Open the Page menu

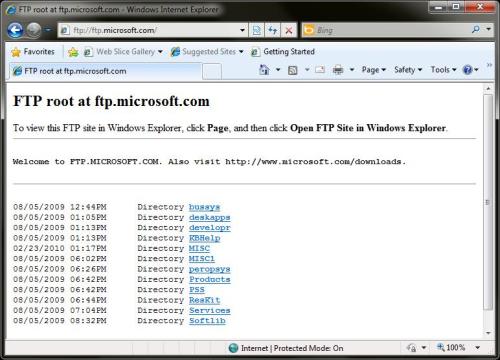pyautogui.click(x=374, y=70)
